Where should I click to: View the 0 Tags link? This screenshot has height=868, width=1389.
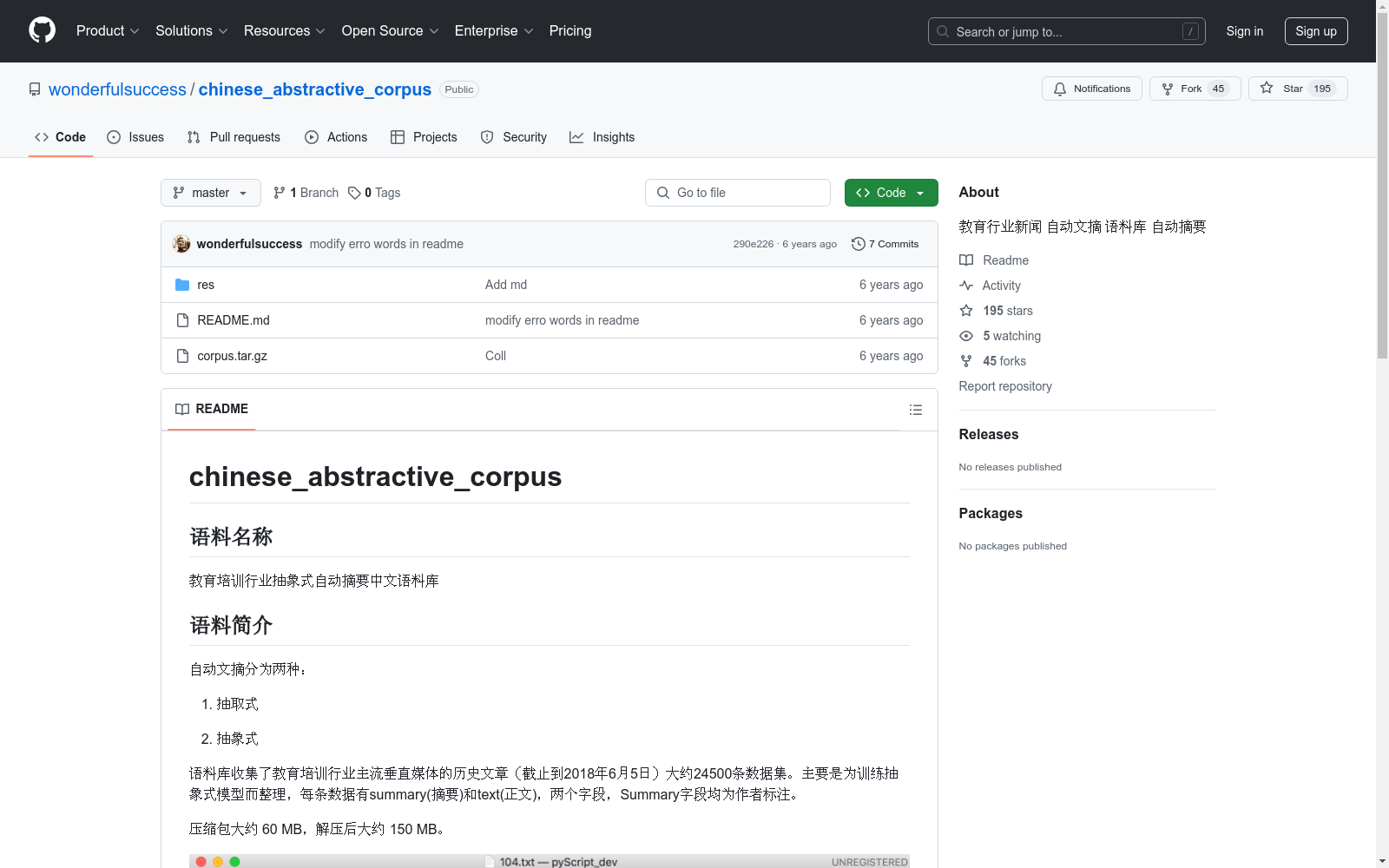pos(374,193)
